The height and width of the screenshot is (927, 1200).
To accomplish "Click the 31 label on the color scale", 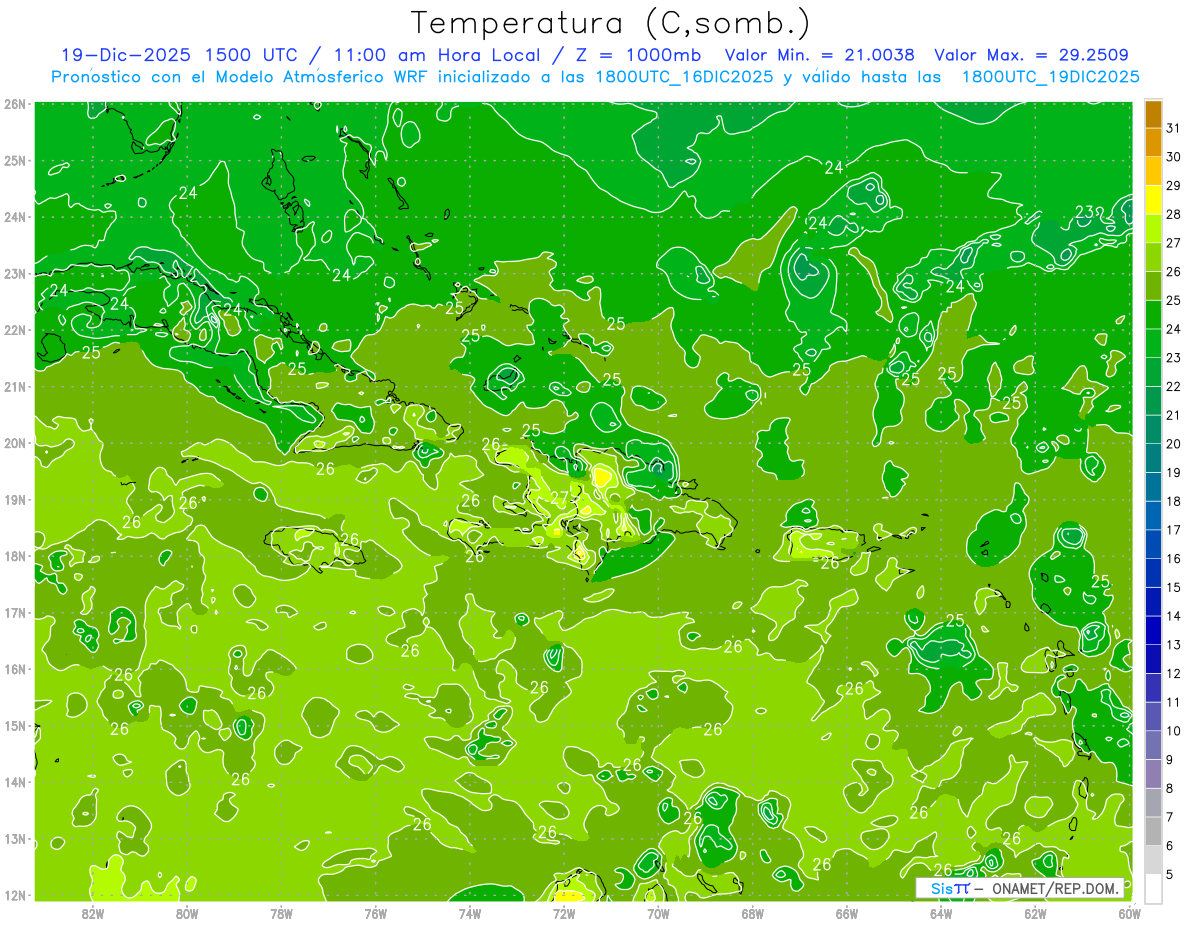I will 1173,128.
